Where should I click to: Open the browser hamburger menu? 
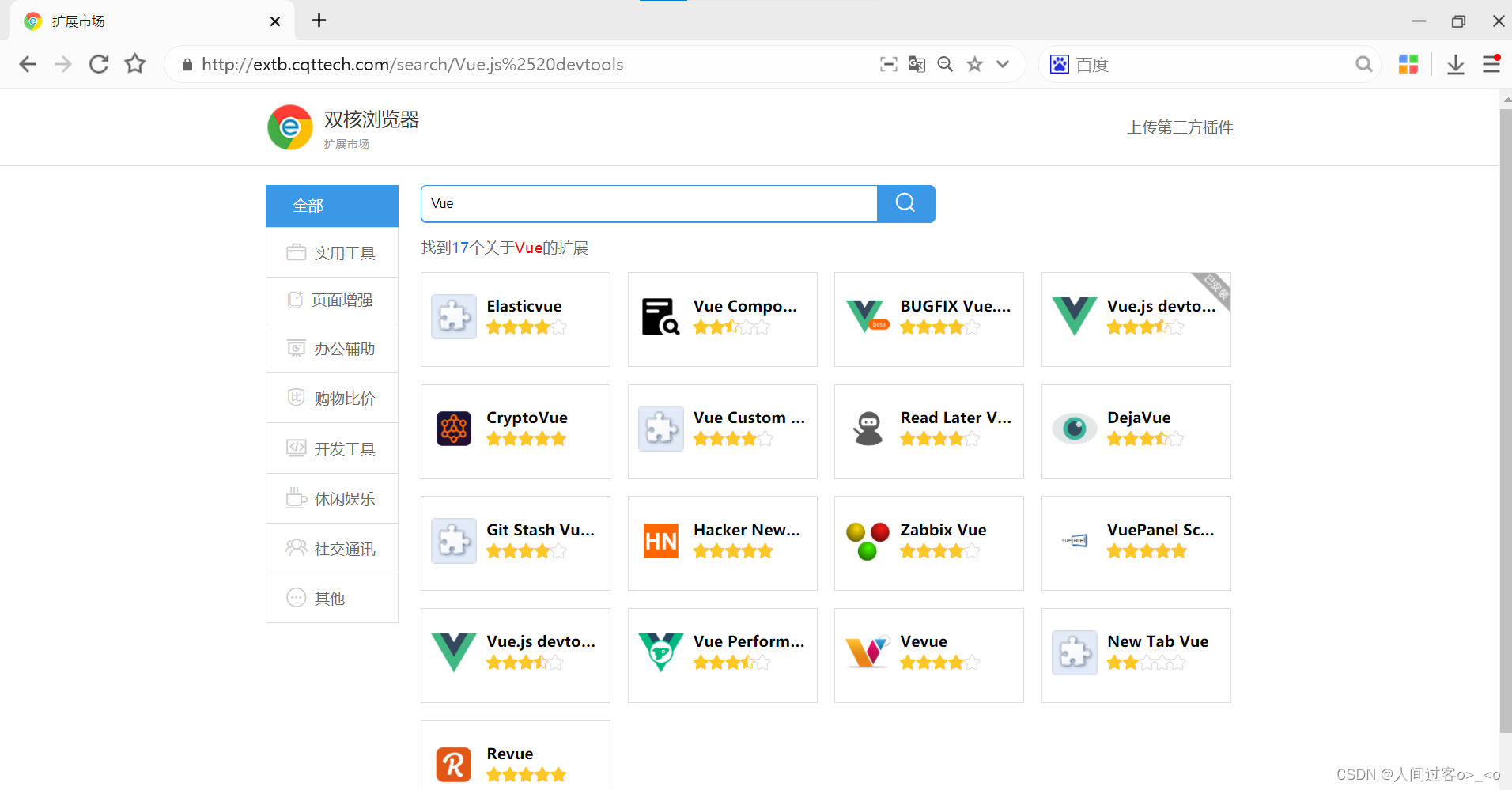tap(1491, 64)
